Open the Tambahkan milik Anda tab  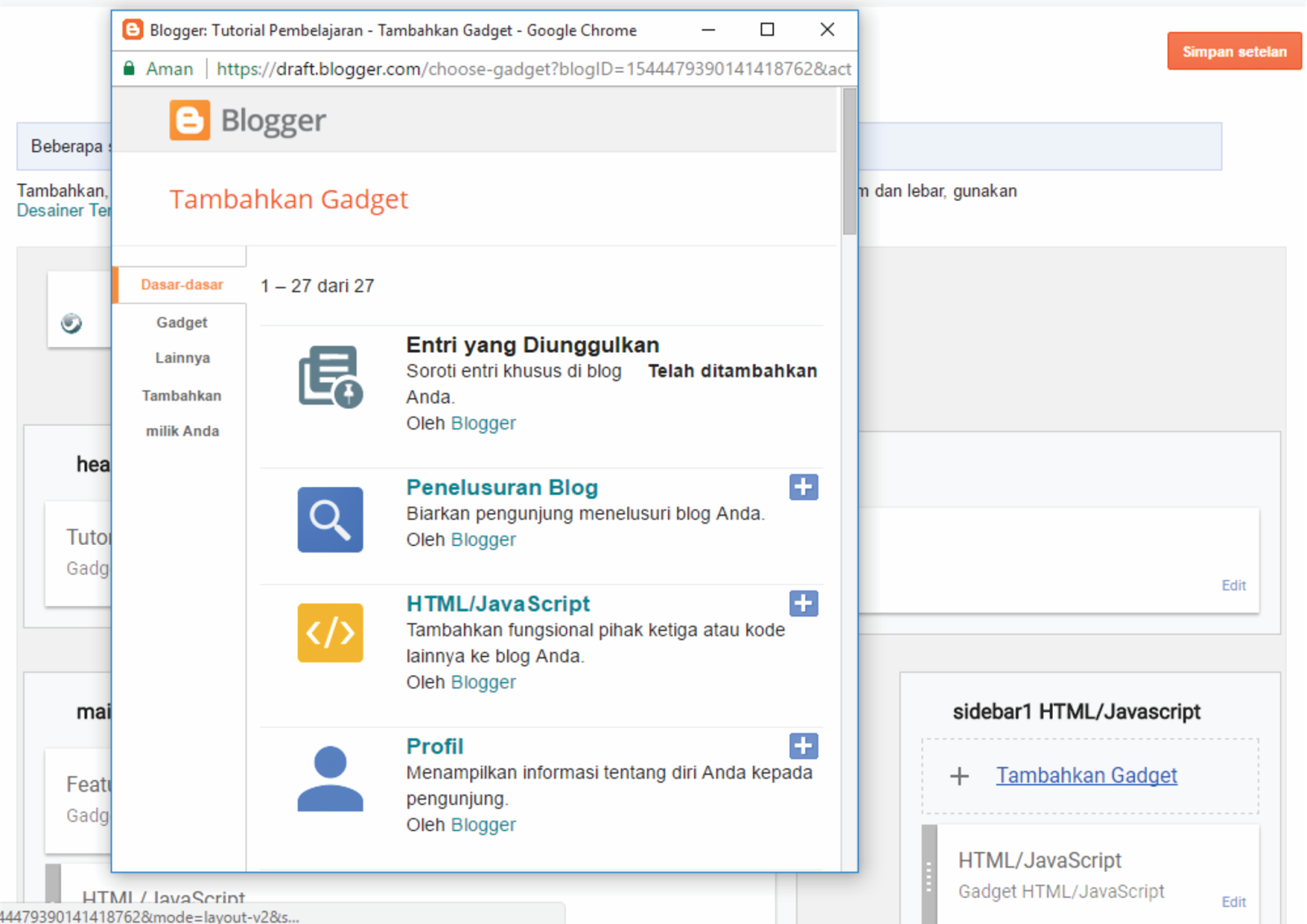tap(182, 413)
